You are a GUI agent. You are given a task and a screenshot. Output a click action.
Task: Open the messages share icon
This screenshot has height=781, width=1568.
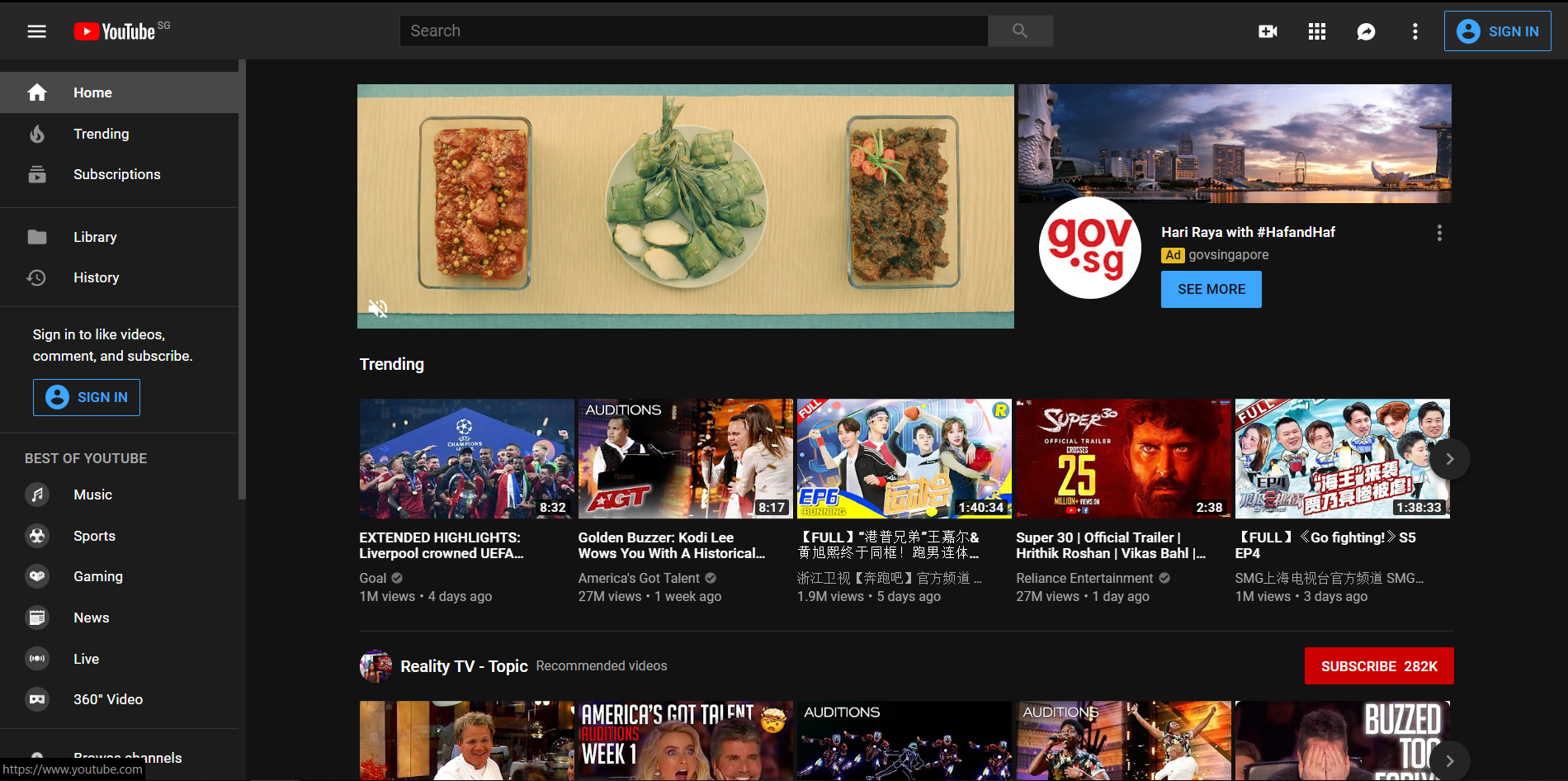1366,31
